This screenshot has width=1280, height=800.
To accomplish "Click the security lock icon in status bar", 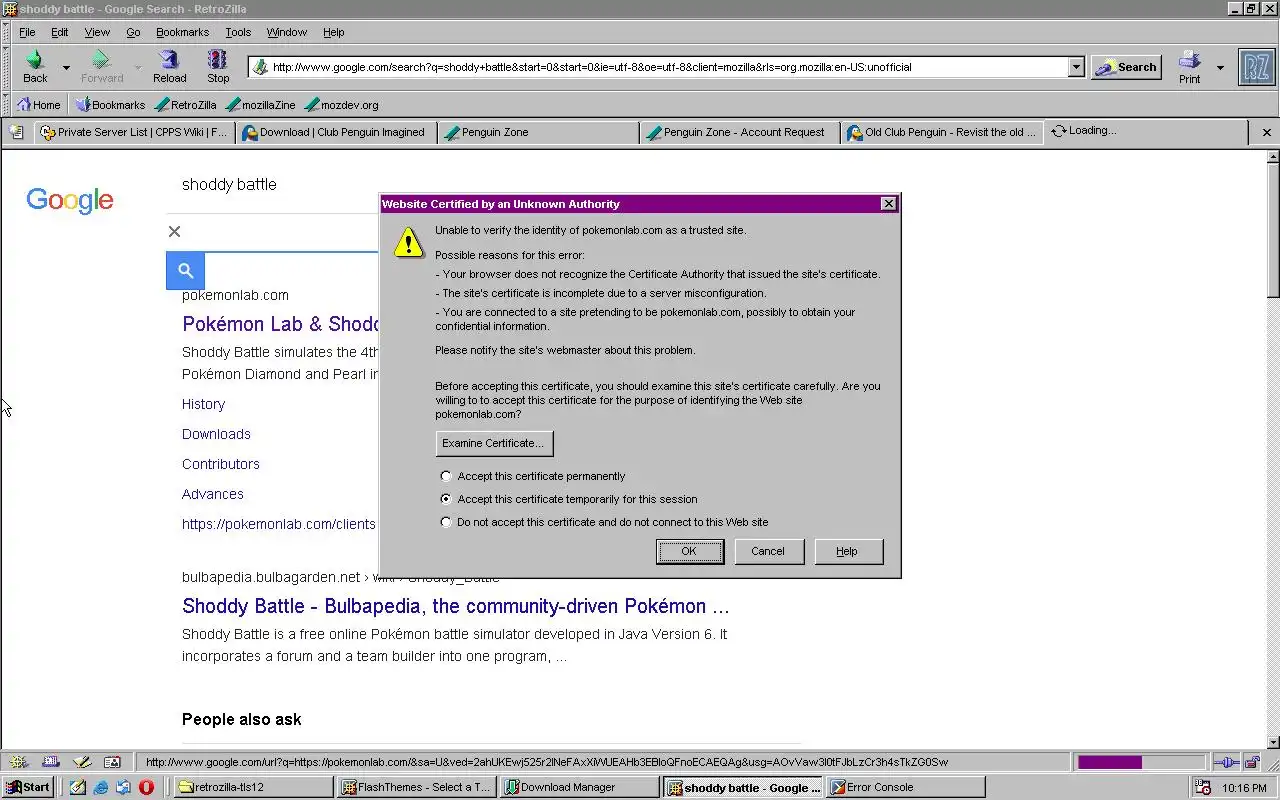I will (1252, 762).
